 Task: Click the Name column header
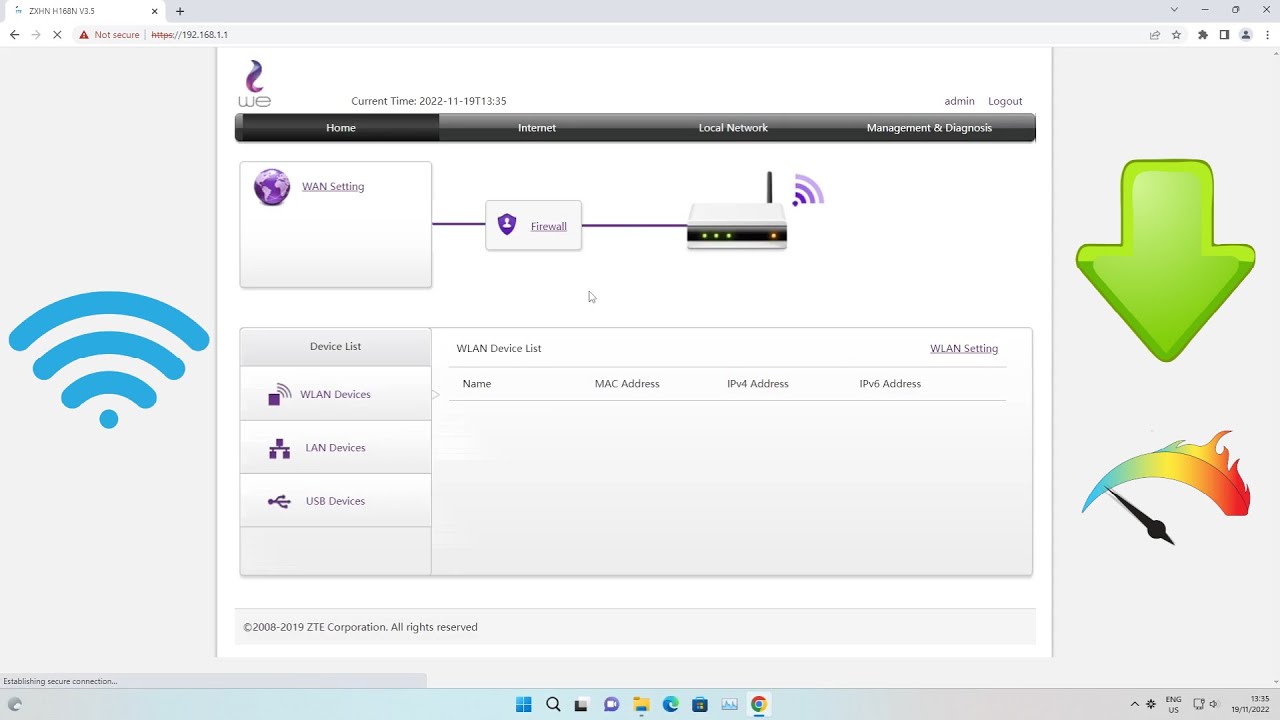click(x=477, y=384)
